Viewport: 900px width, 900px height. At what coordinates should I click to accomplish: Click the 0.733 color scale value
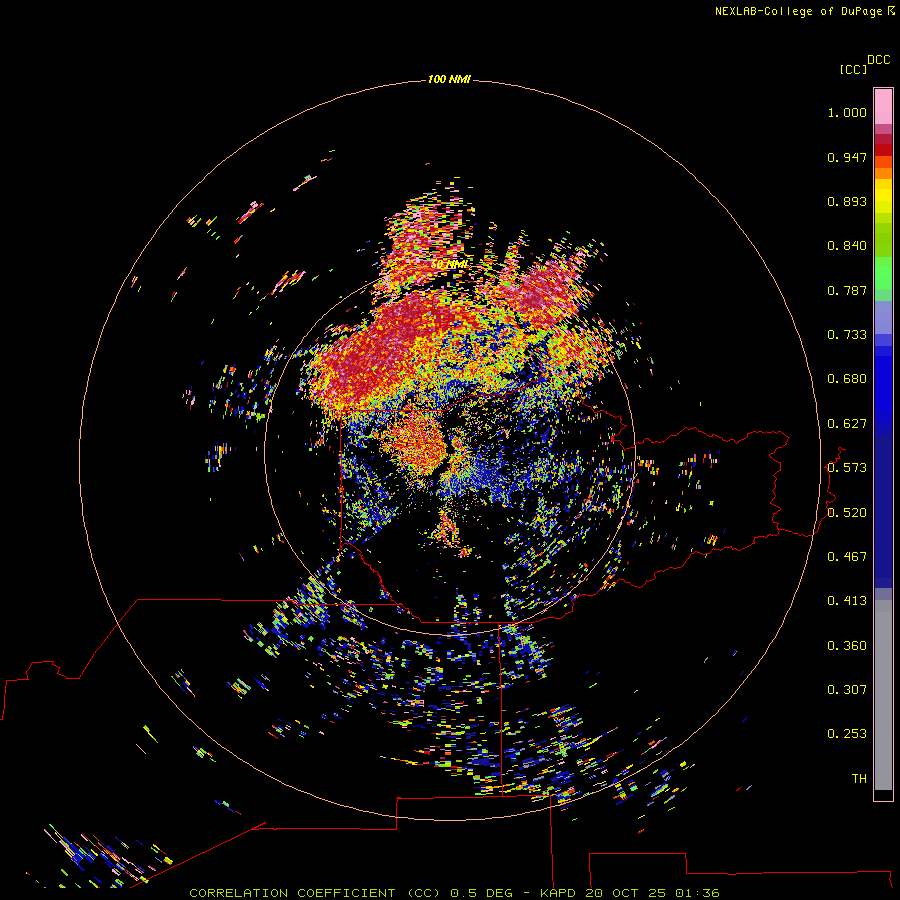[x=847, y=335]
